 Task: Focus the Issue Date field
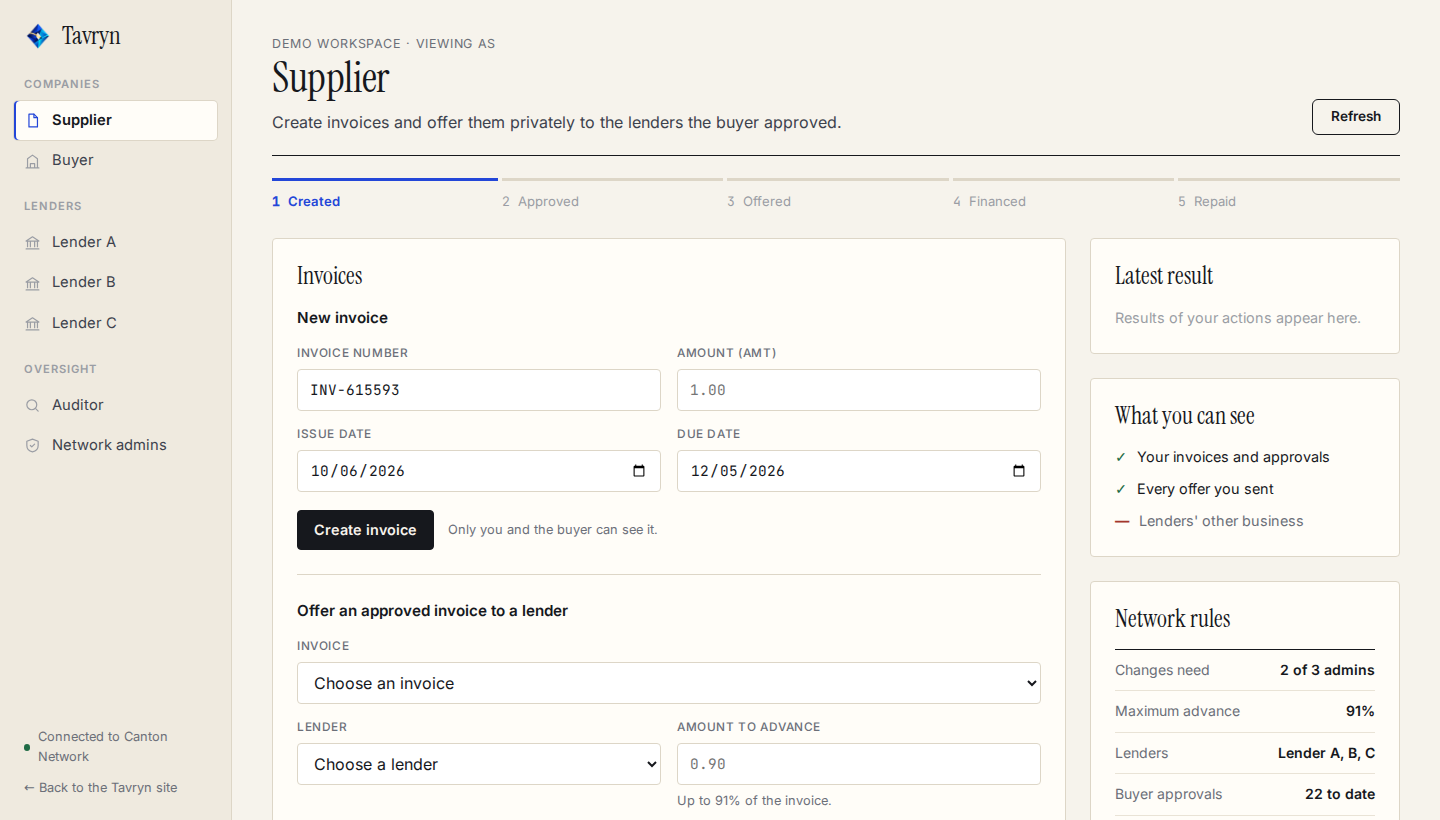(x=479, y=471)
